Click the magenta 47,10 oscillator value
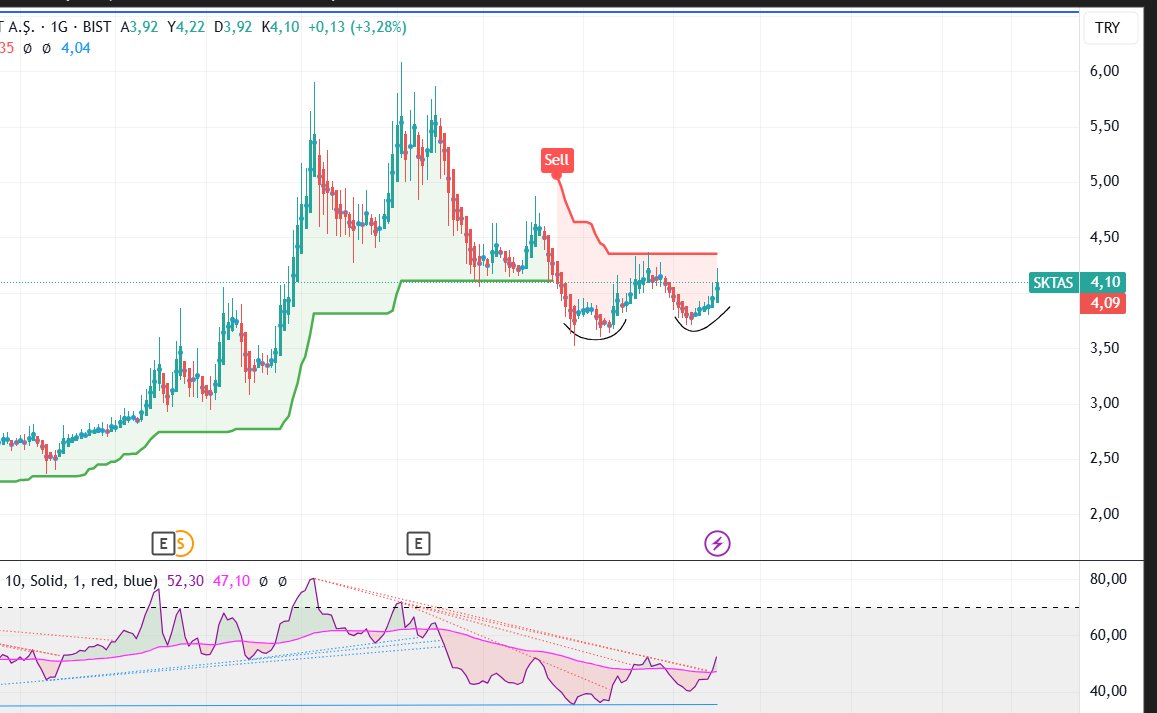Image resolution: width=1157 pixels, height=713 pixels. pos(232,581)
